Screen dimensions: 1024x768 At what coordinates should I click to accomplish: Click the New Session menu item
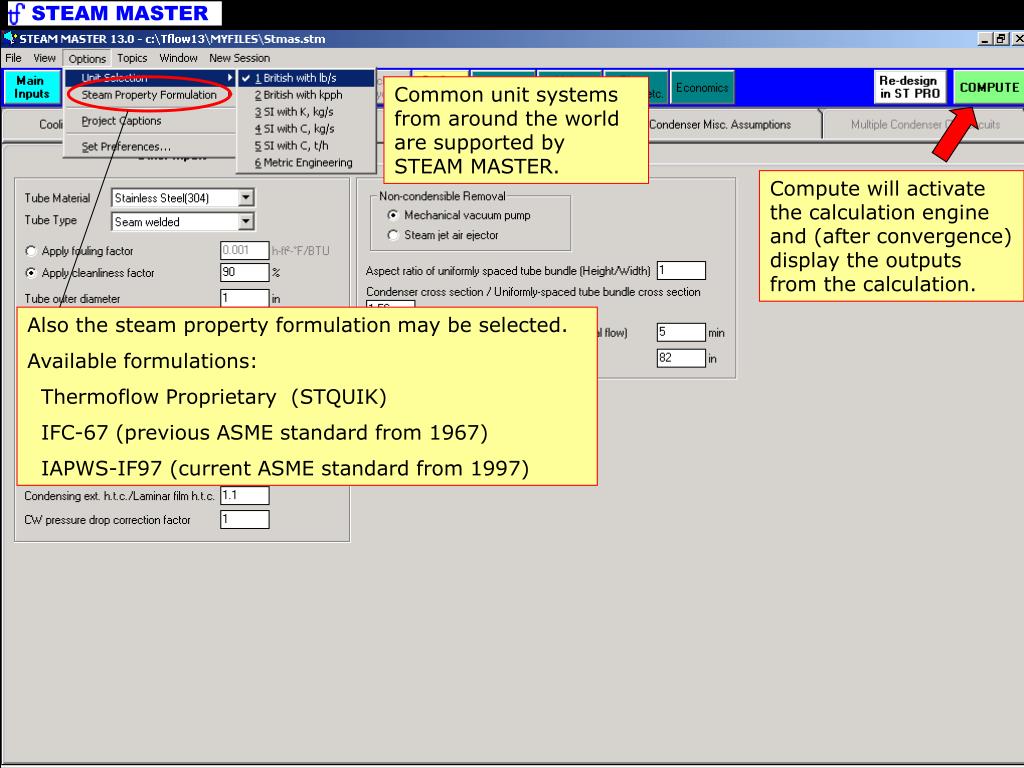click(240, 58)
